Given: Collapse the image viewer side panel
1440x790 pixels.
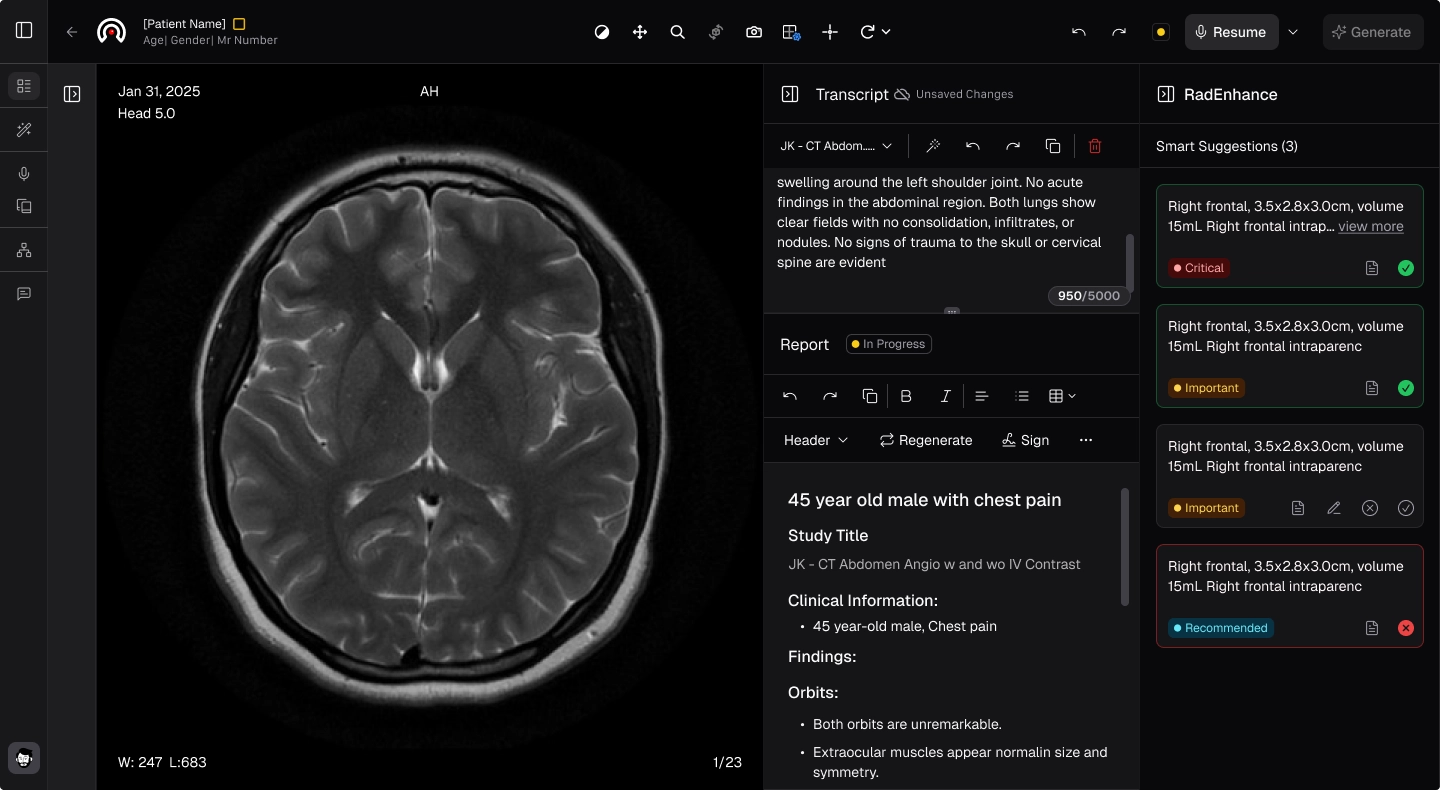Looking at the screenshot, I should pyautogui.click(x=72, y=94).
